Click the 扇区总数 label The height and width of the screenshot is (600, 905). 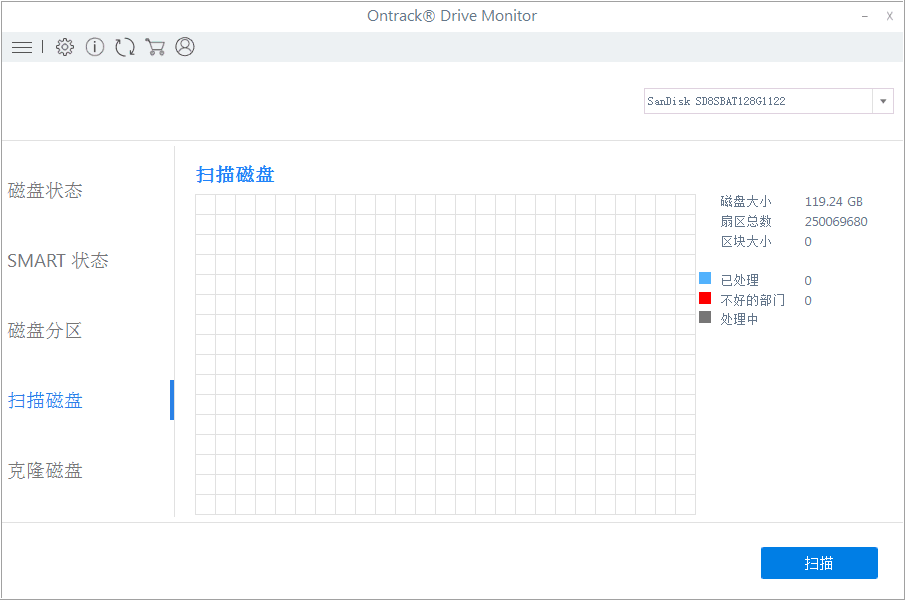click(x=746, y=222)
